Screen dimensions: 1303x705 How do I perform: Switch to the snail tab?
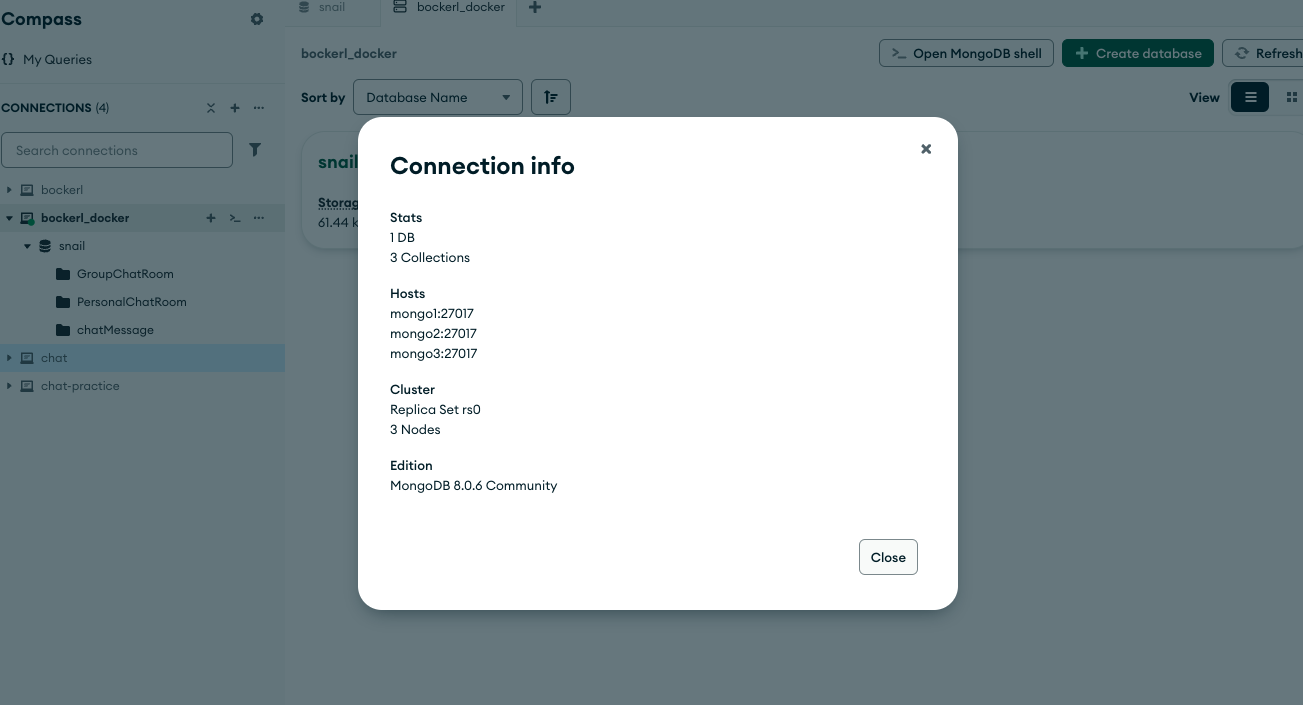332,7
